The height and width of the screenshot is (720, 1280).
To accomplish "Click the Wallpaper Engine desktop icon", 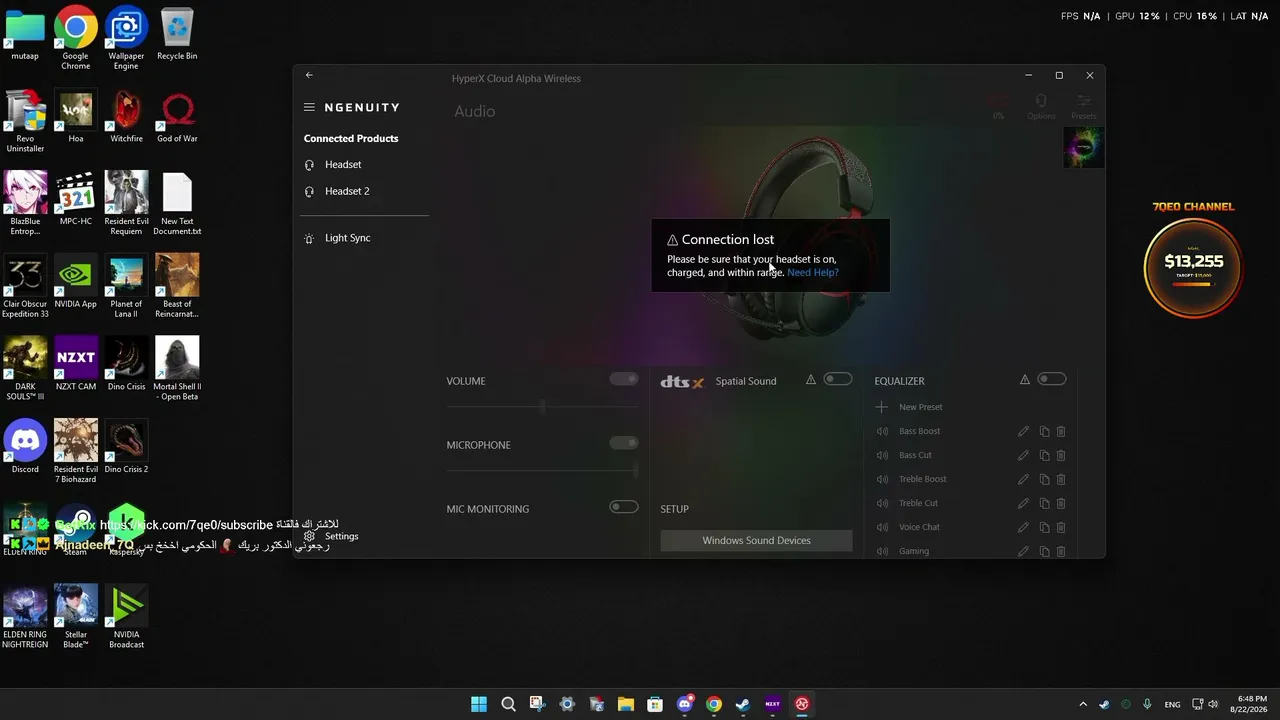I will [126, 38].
